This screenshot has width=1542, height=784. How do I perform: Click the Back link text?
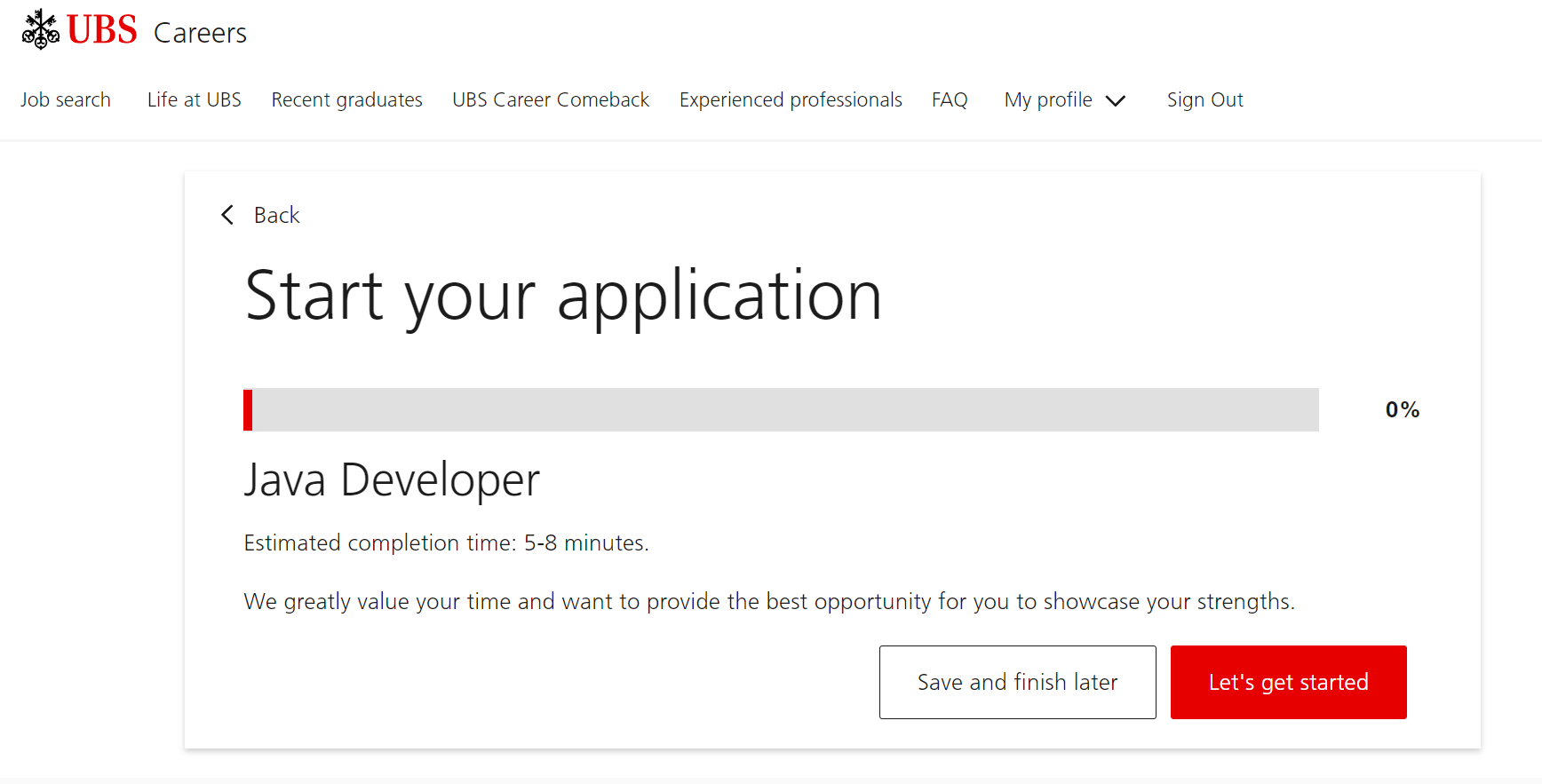(x=277, y=215)
